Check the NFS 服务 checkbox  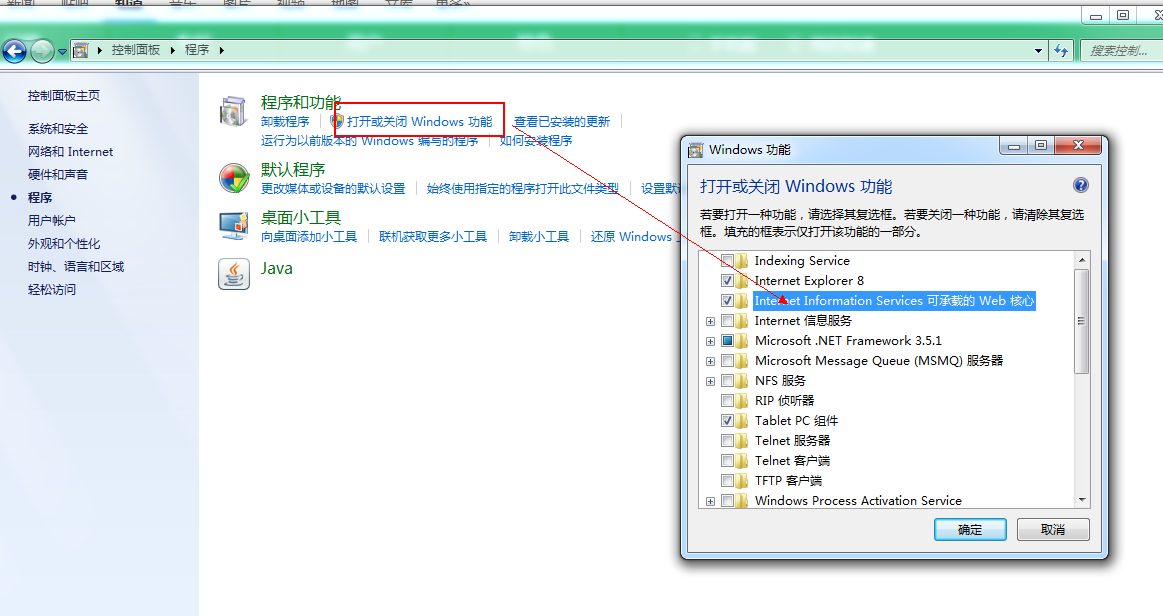coord(727,381)
